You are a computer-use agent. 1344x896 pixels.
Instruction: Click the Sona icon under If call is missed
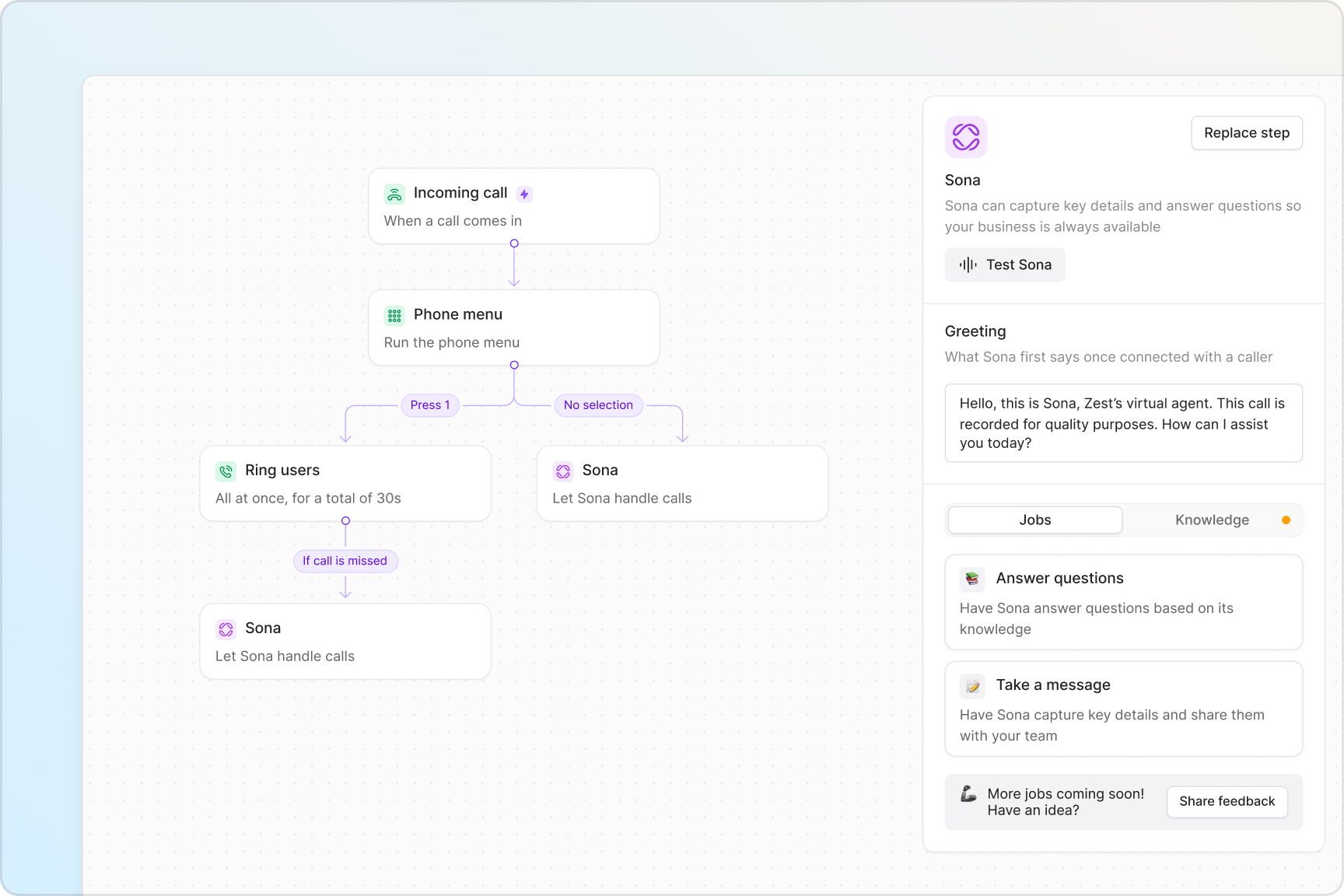tap(226, 629)
